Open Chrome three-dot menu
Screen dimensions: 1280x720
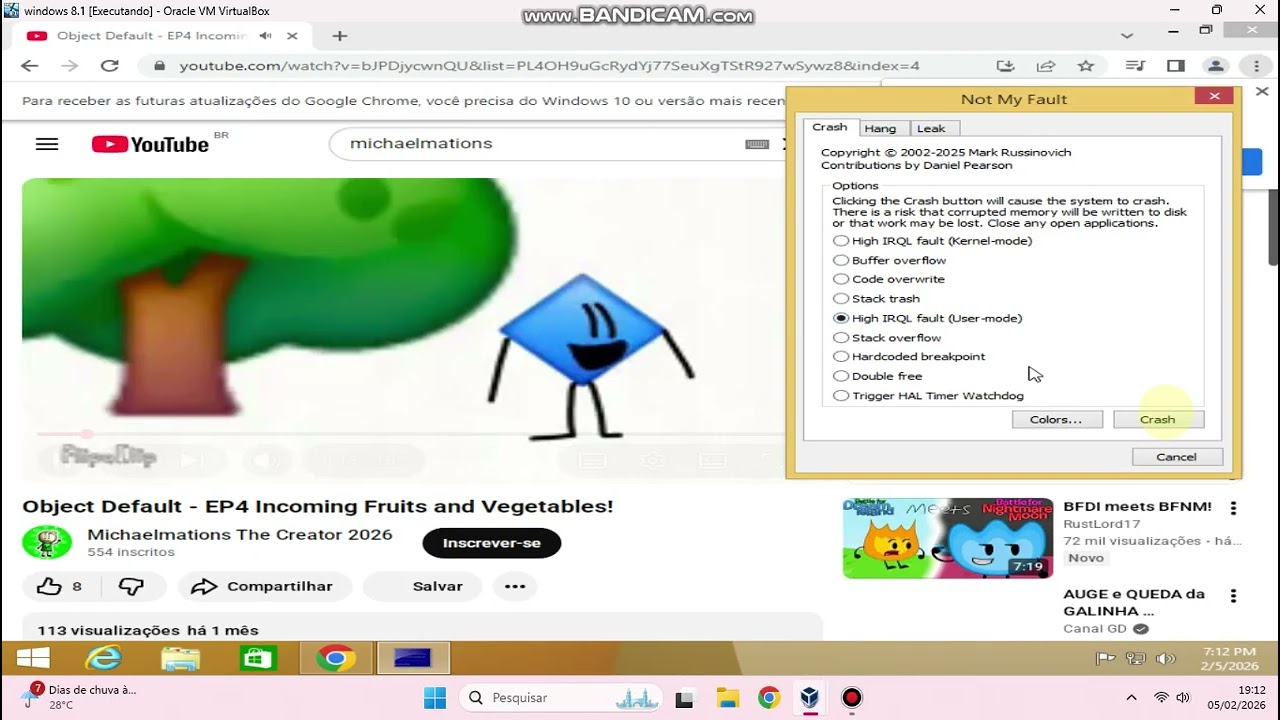pyautogui.click(x=1256, y=66)
